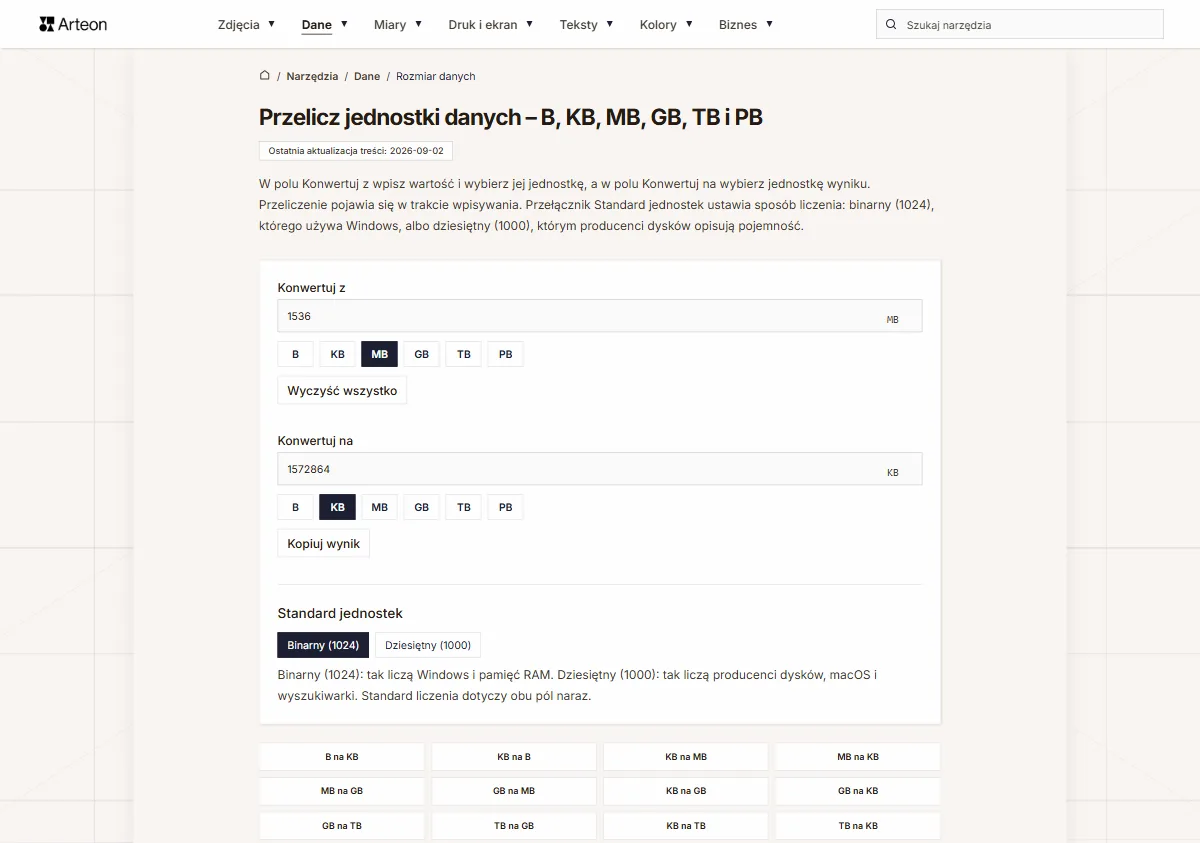The image size is (1200, 843).
Task: Open the Dane menu item
Action: tap(317, 25)
